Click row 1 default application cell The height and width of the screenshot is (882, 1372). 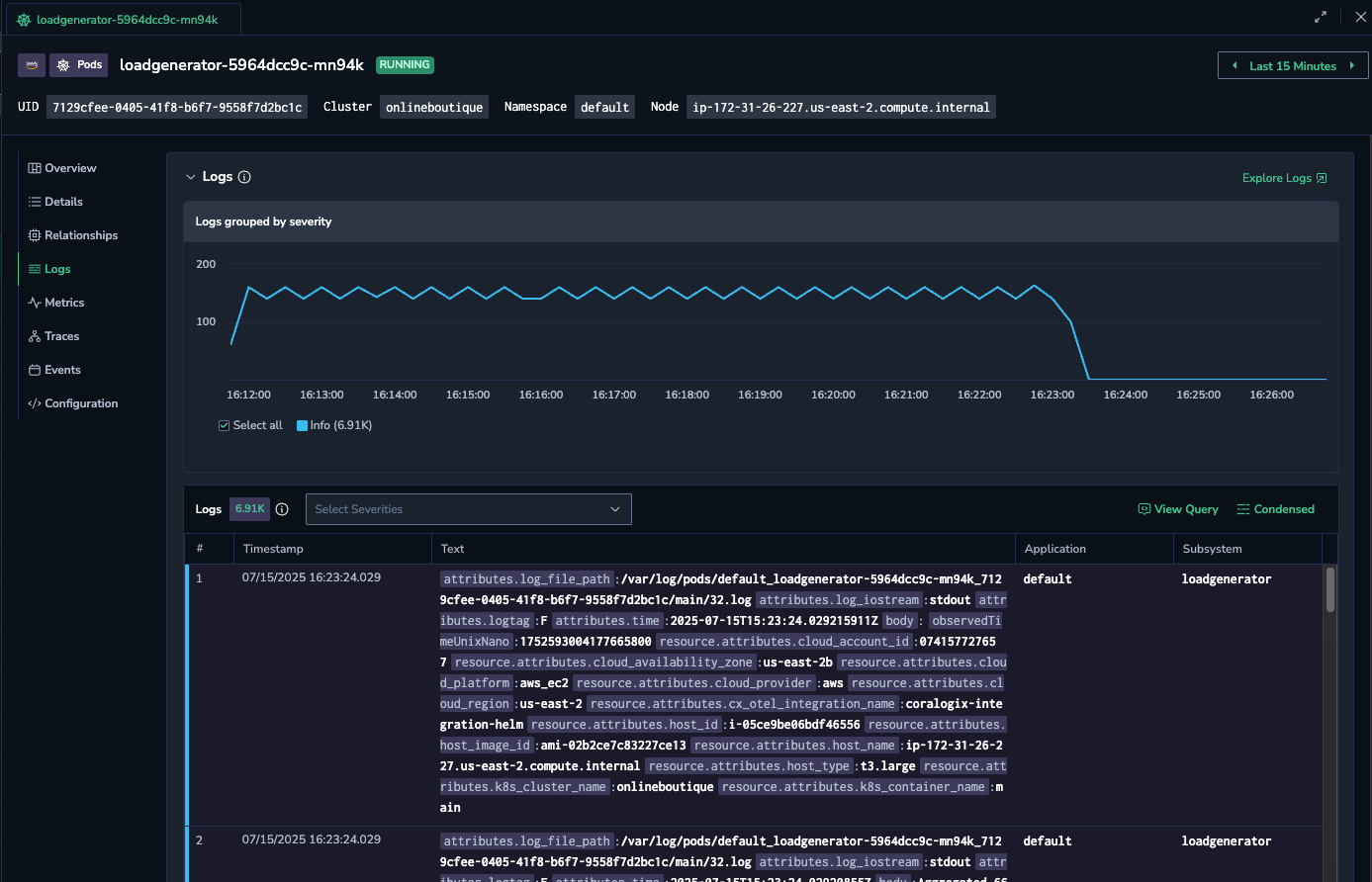click(1047, 579)
